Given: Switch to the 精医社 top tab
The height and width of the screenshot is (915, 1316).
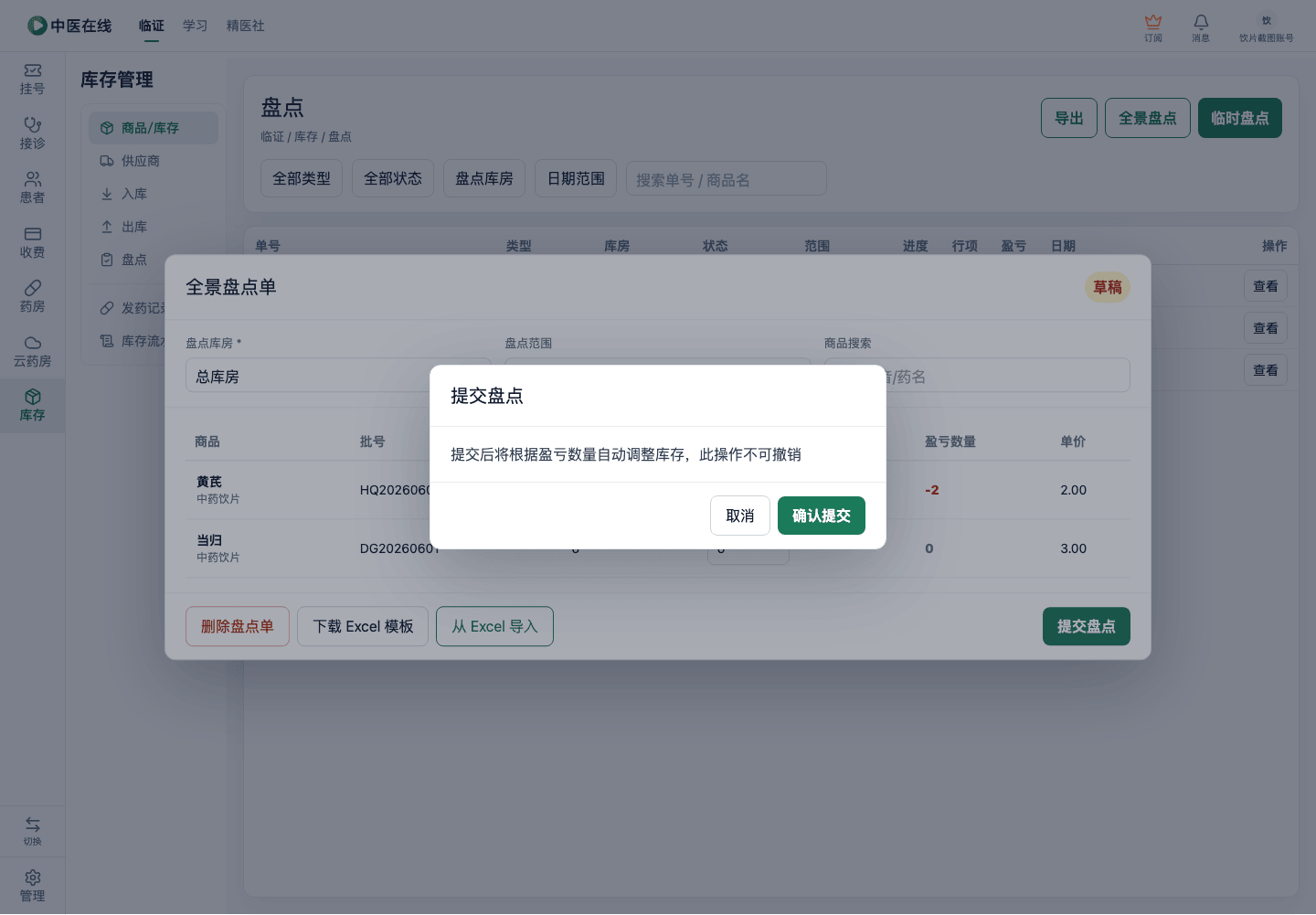Looking at the screenshot, I should tap(246, 26).
